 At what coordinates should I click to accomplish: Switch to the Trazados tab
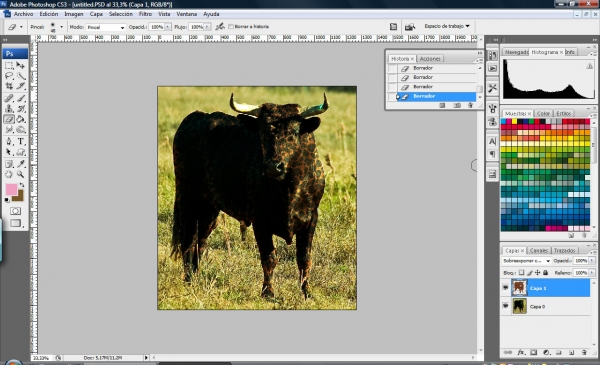click(x=565, y=250)
